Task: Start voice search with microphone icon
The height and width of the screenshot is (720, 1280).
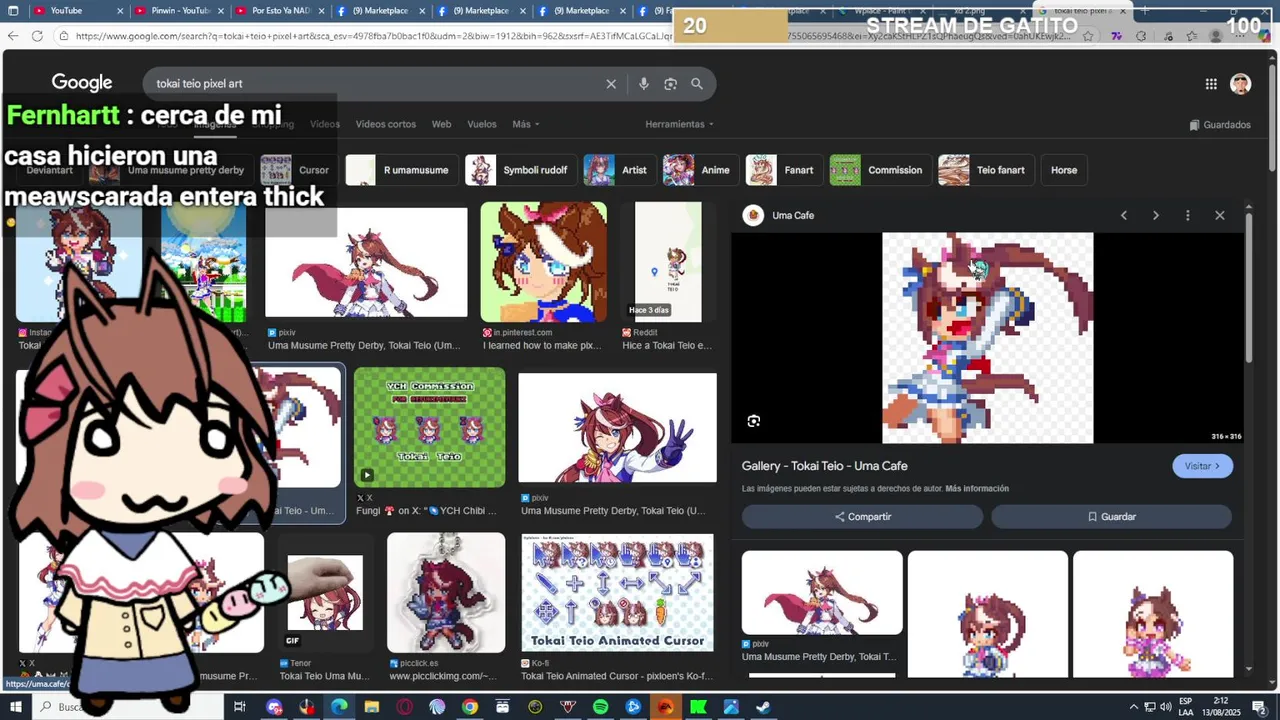Action: pos(644,84)
